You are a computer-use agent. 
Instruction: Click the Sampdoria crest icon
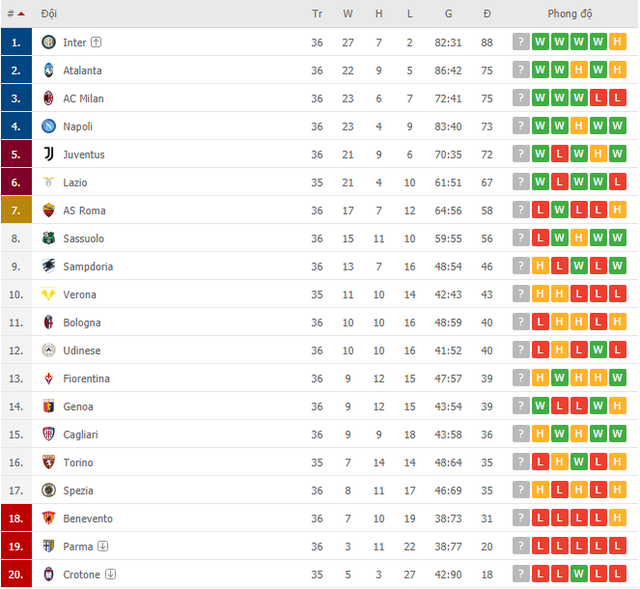(x=49, y=266)
